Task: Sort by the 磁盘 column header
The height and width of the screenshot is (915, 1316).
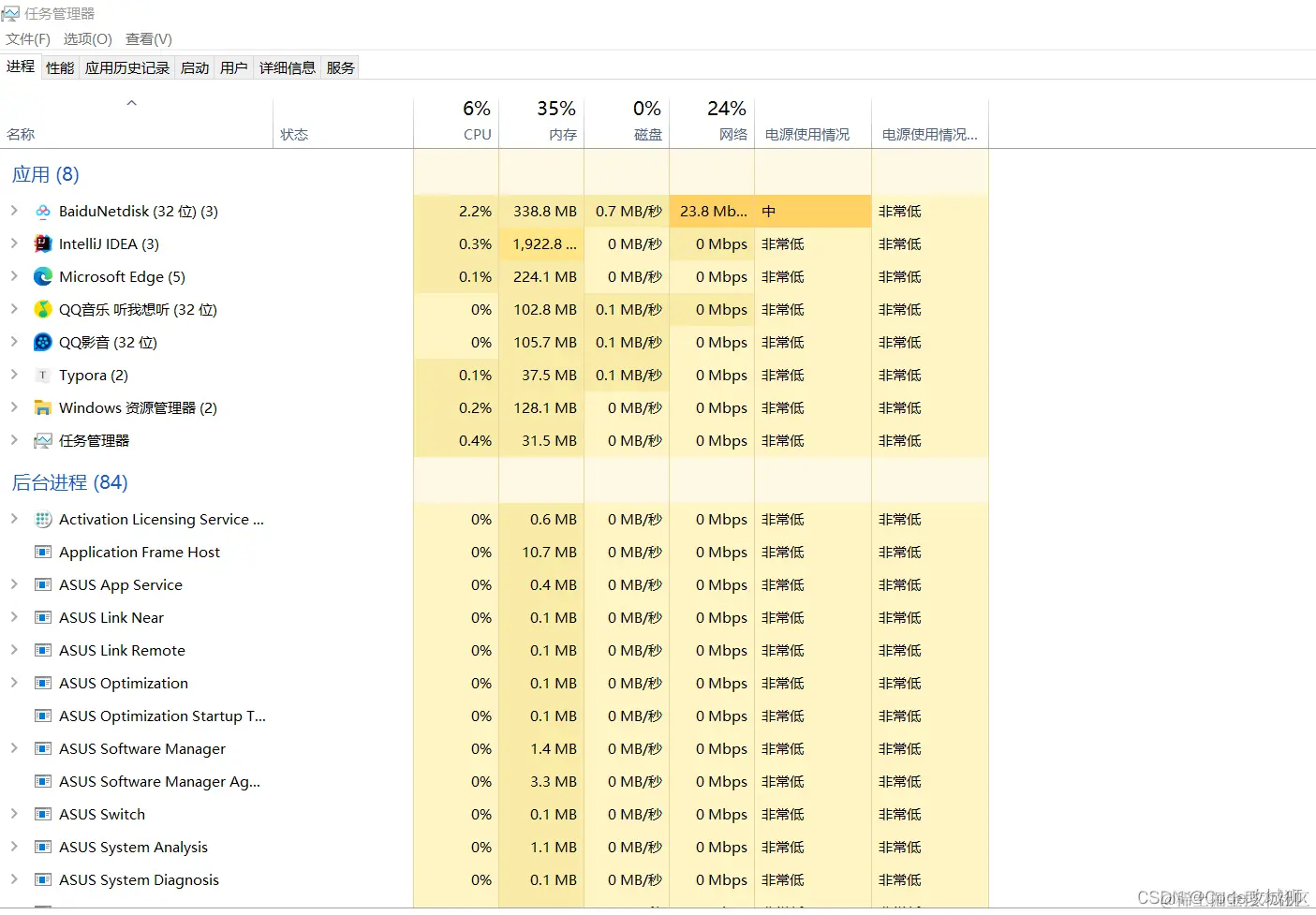Action: pos(627,123)
